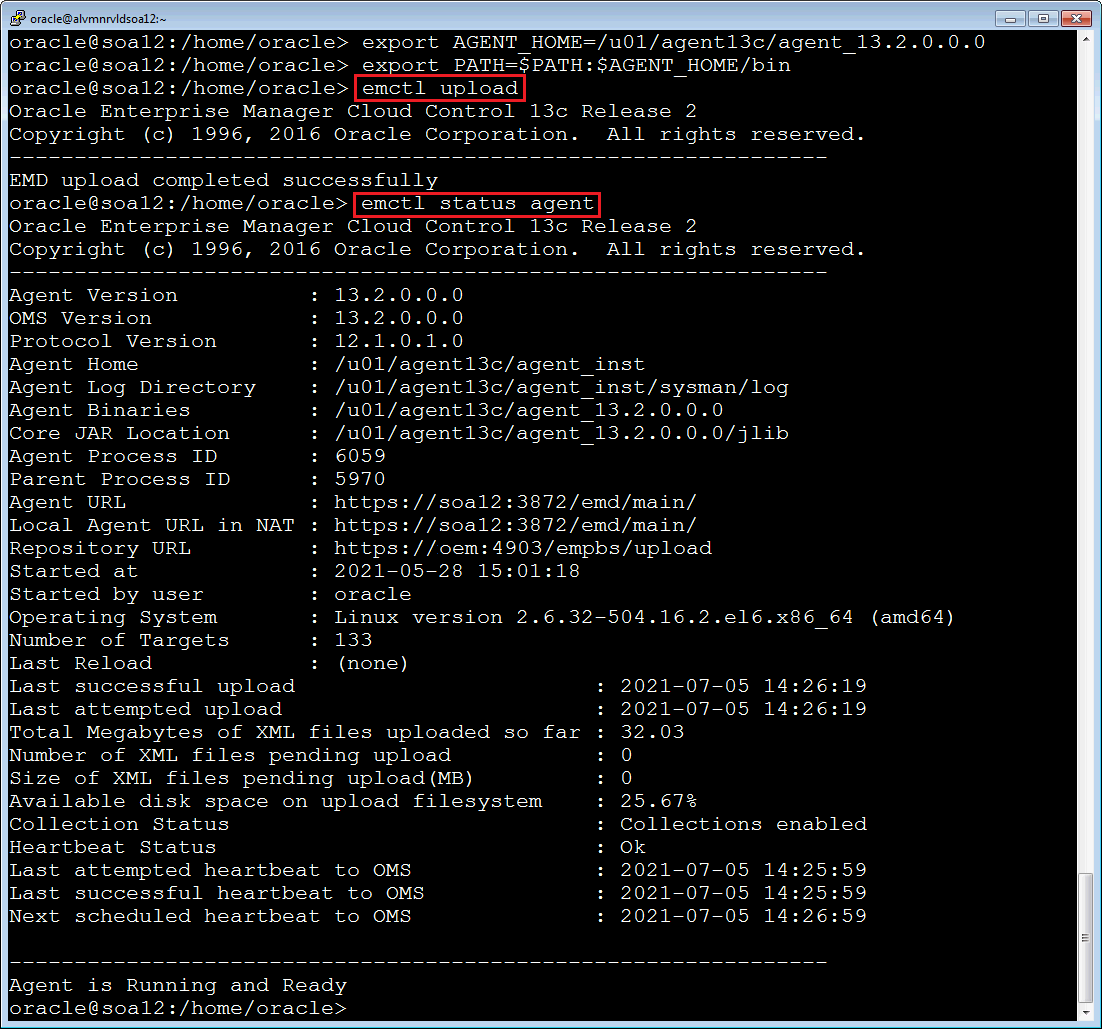Click the Local Agent URL in NAT value
Screen dimensions: 1102x1029
point(514,525)
